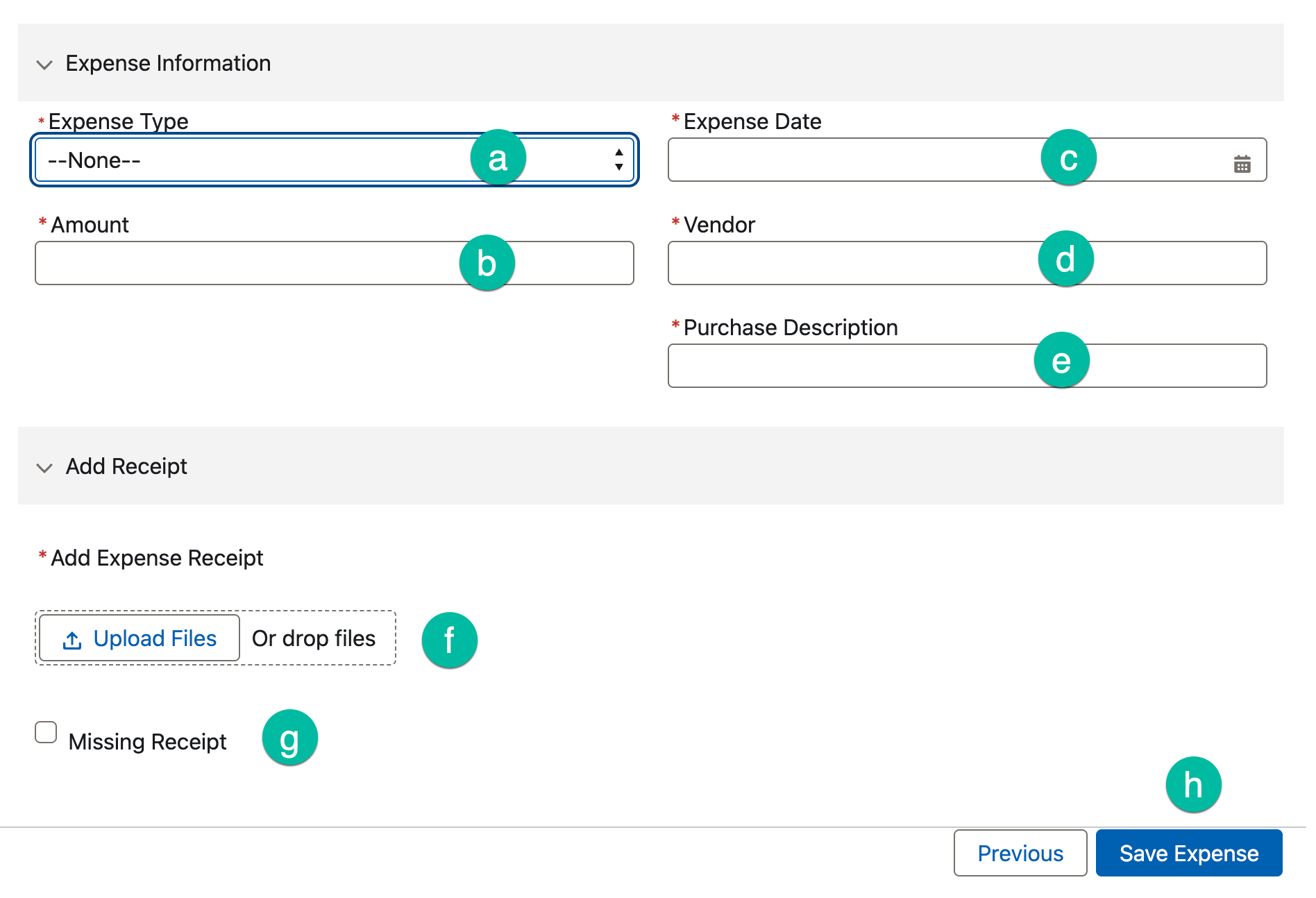The width and height of the screenshot is (1316, 898).
Task: Collapse the Expense Information section chevron
Action: (x=44, y=65)
